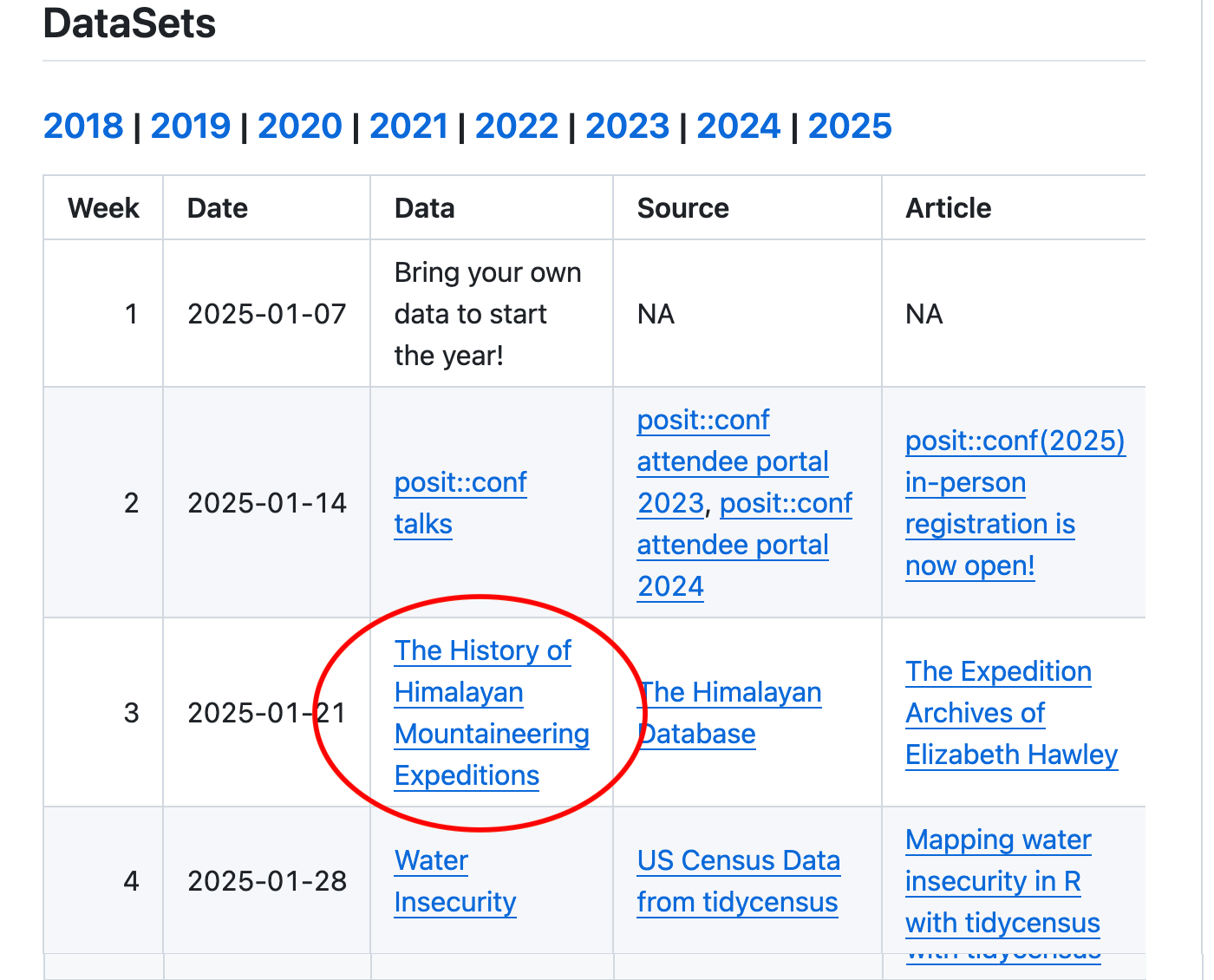
Task: Click the Data column header
Action: (424, 208)
